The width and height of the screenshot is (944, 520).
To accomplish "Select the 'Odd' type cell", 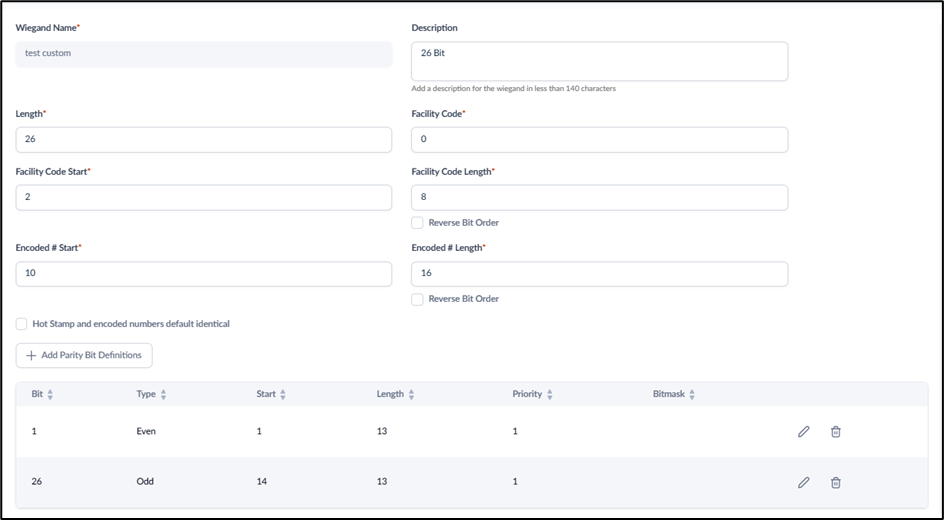I will click(144, 481).
